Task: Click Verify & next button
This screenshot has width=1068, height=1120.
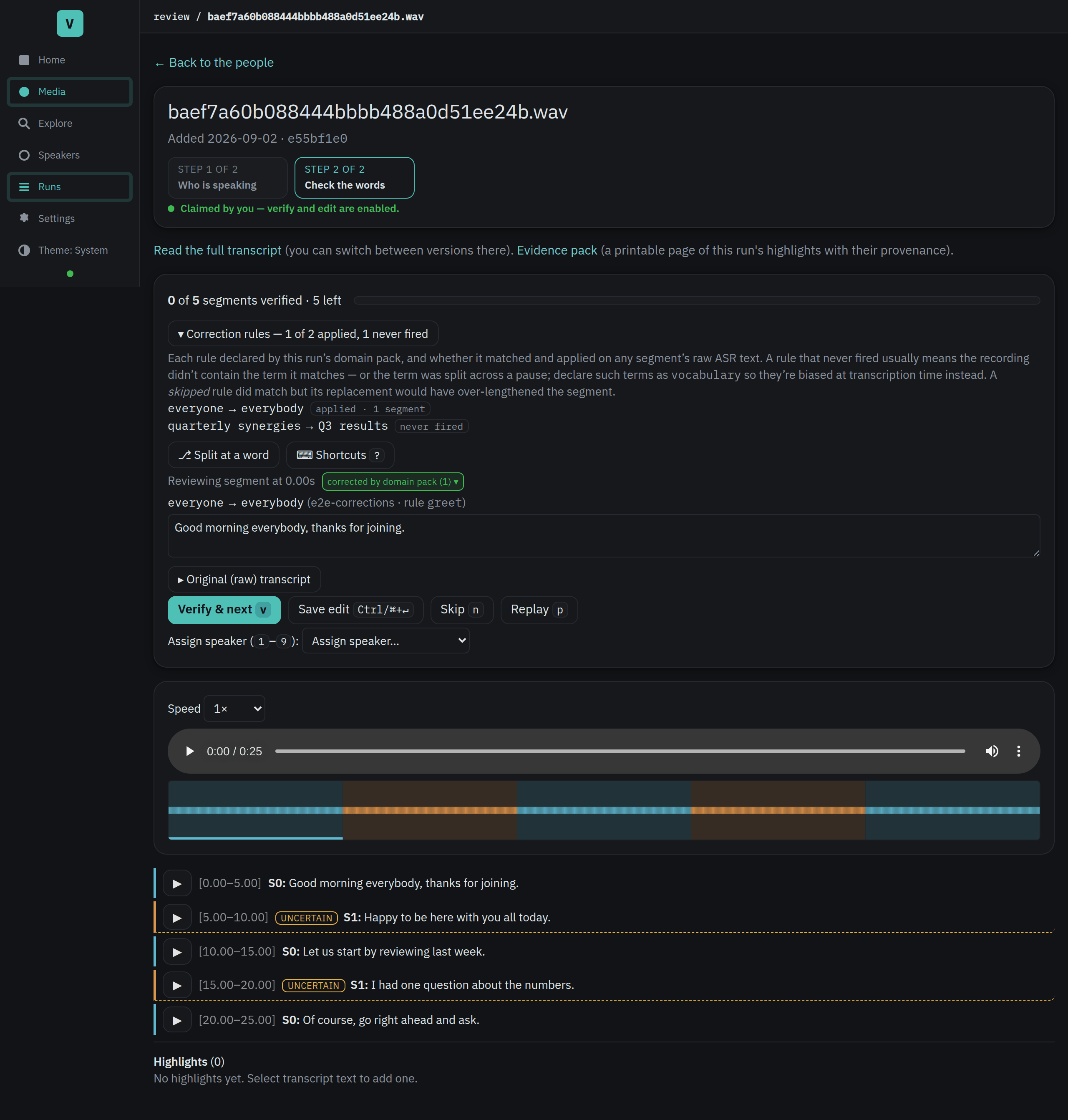Action: coord(224,610)
